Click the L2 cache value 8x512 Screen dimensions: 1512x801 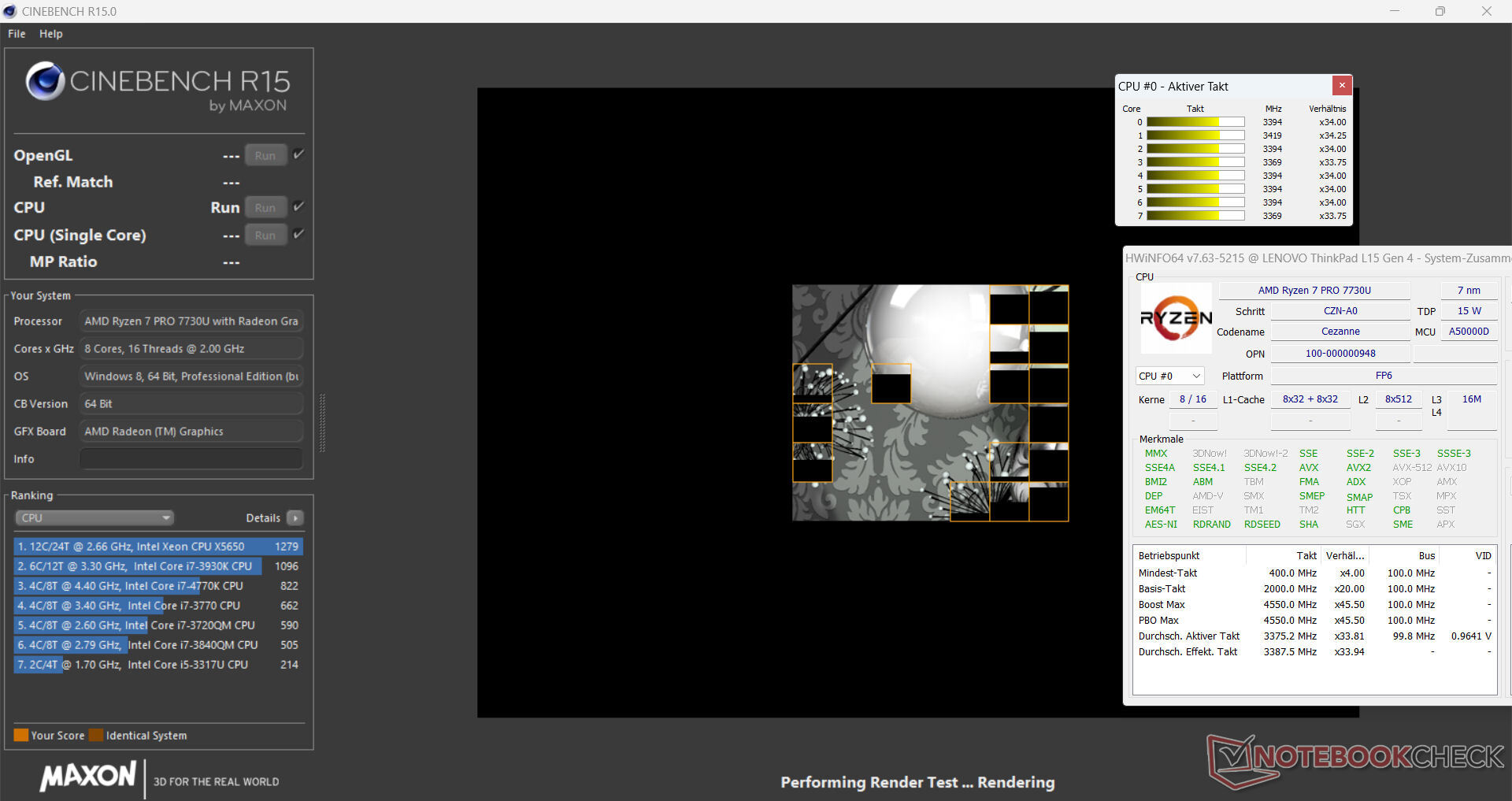pos(1399,399)
